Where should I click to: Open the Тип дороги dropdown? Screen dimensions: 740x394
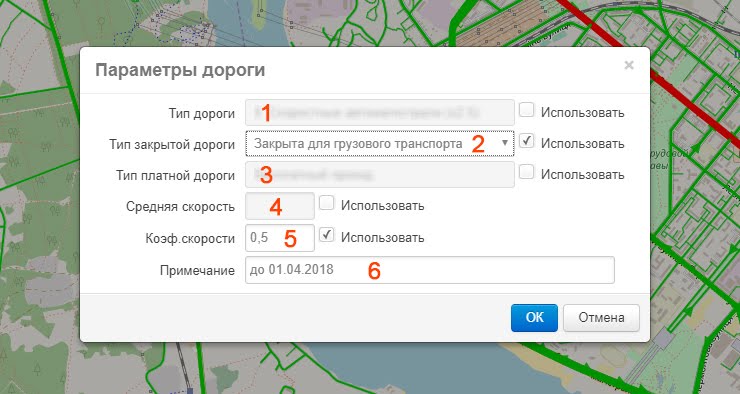[380, 112]
